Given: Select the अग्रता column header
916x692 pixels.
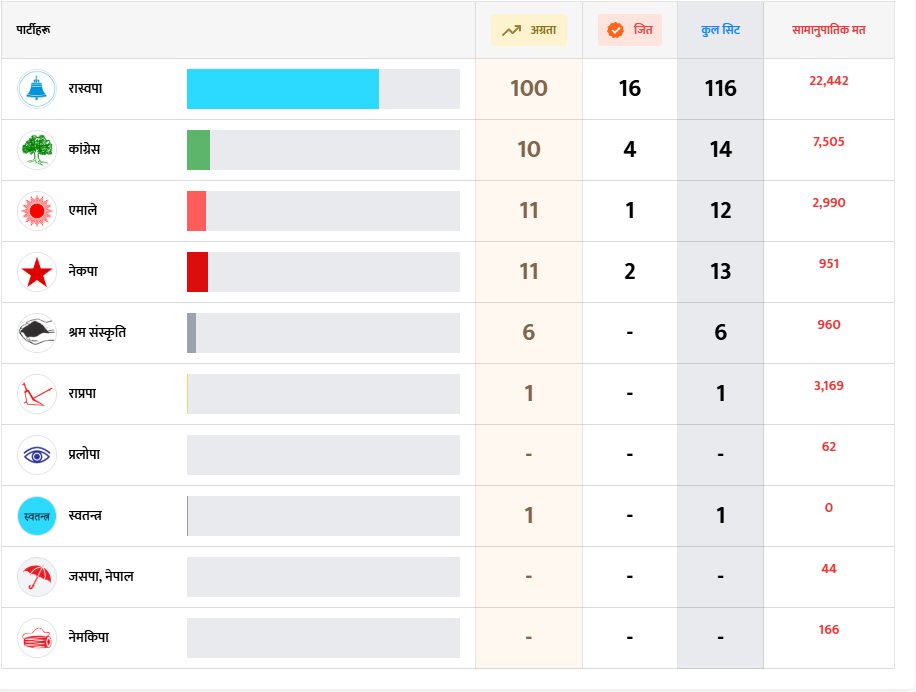Looking at the screenshot, I should tap(529, 30).
